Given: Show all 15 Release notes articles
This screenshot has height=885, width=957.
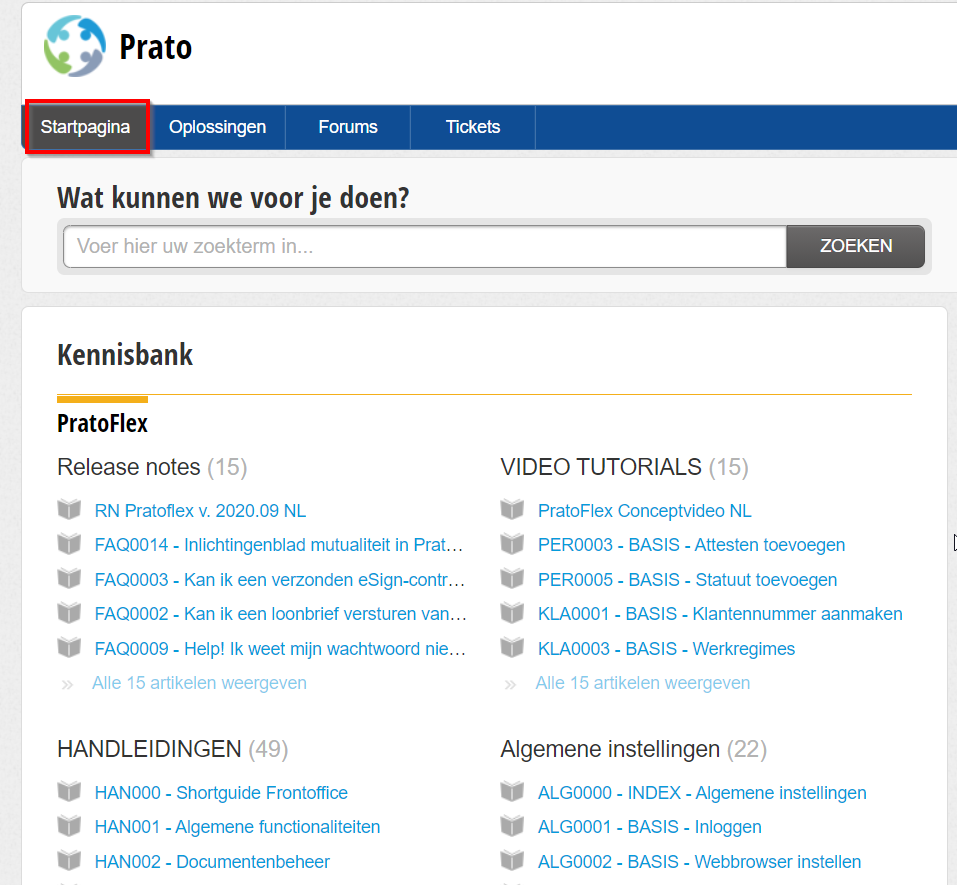Looking at the screenshot, I should (200, 683).
